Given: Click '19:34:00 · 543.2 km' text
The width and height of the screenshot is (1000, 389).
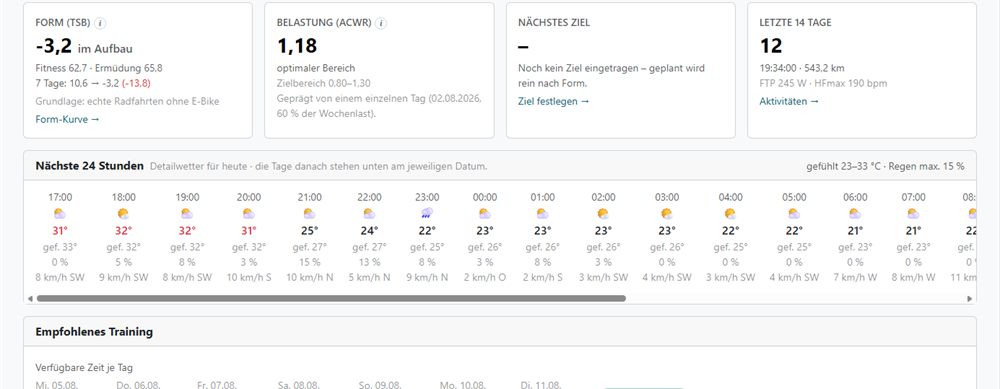Looking at the screenshot, I should (x=802, y=68).
